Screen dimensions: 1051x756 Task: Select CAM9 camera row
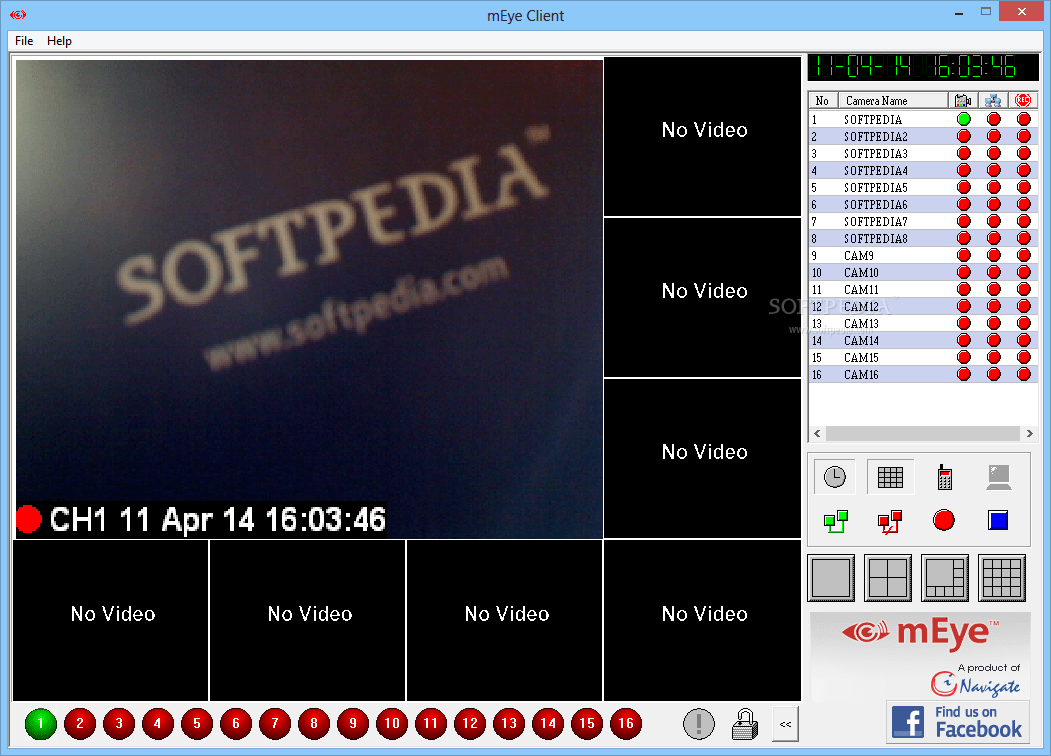[923, 255]
